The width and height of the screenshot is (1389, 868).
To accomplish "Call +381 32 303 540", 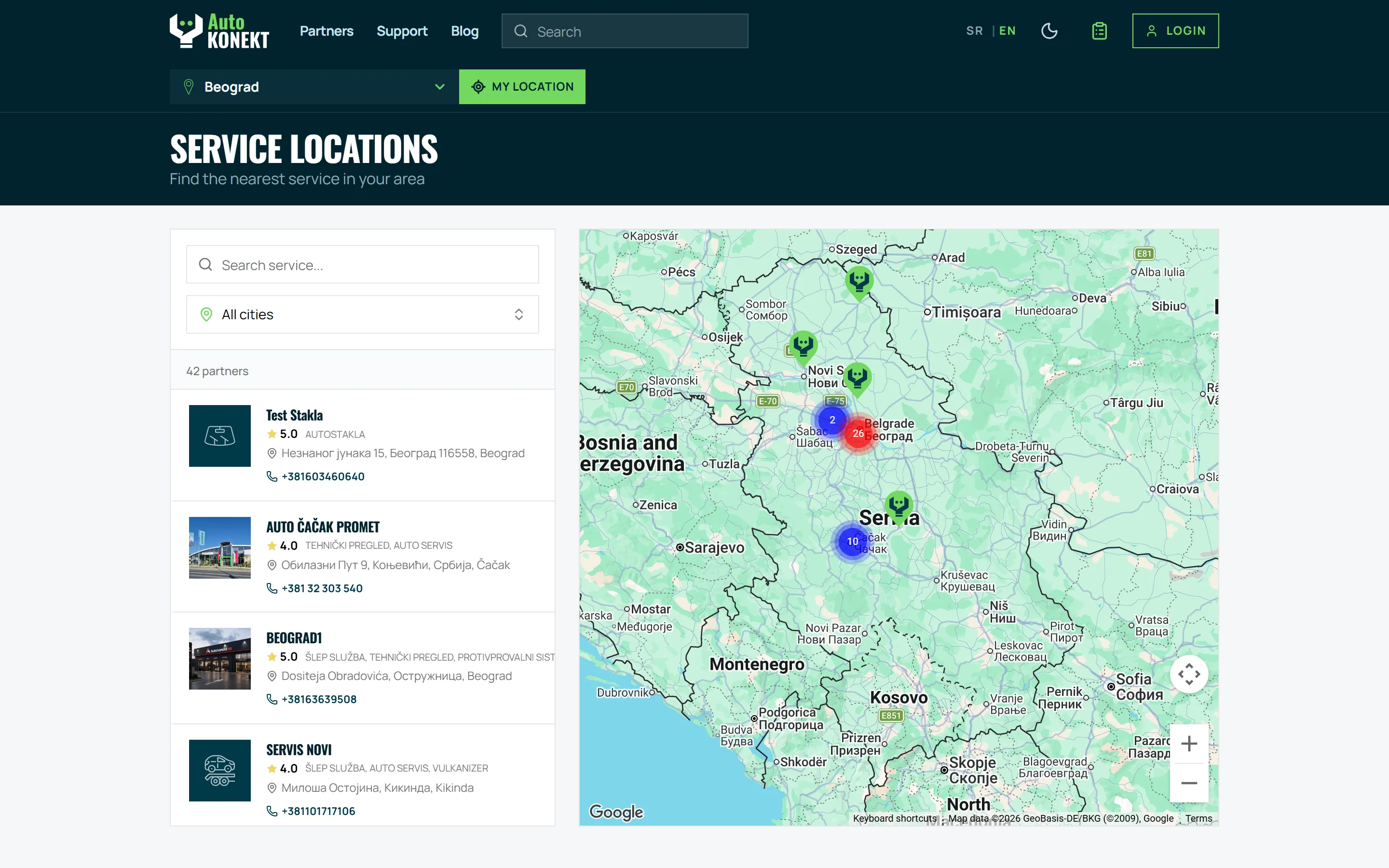I will point(321,588).
